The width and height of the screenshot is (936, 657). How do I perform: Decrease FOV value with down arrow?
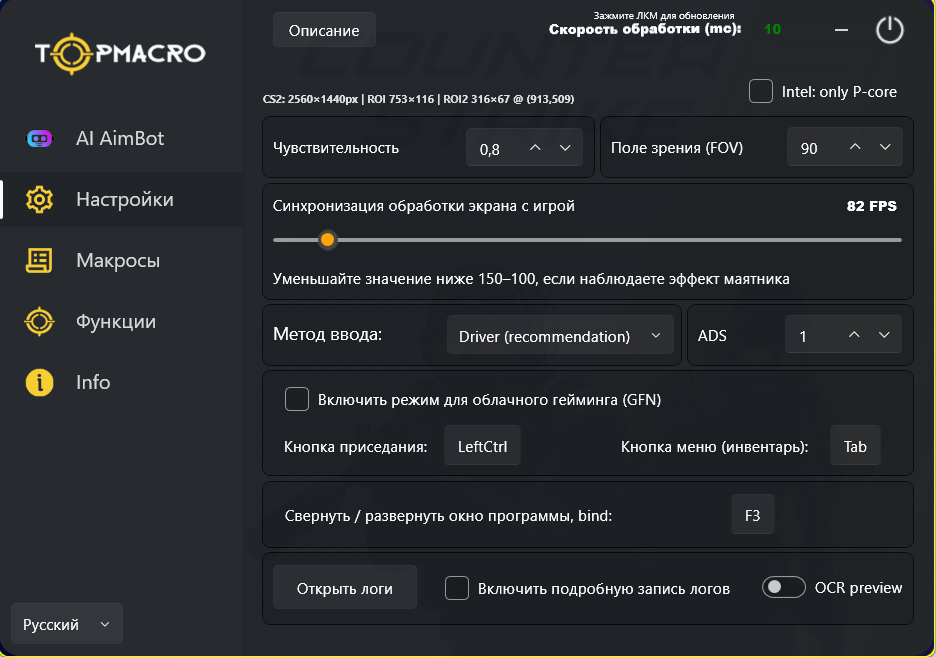885,148
